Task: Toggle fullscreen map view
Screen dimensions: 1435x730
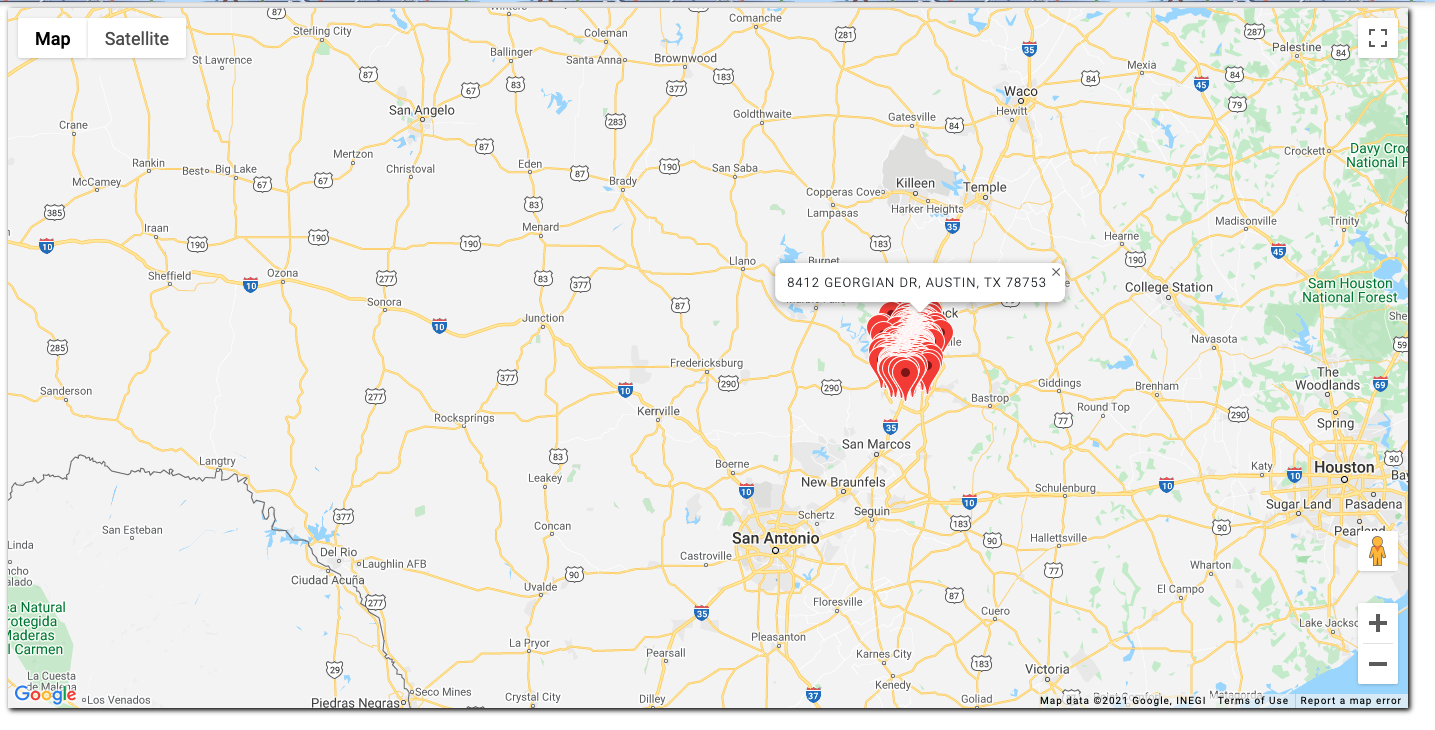Action: coord(1377,38)
